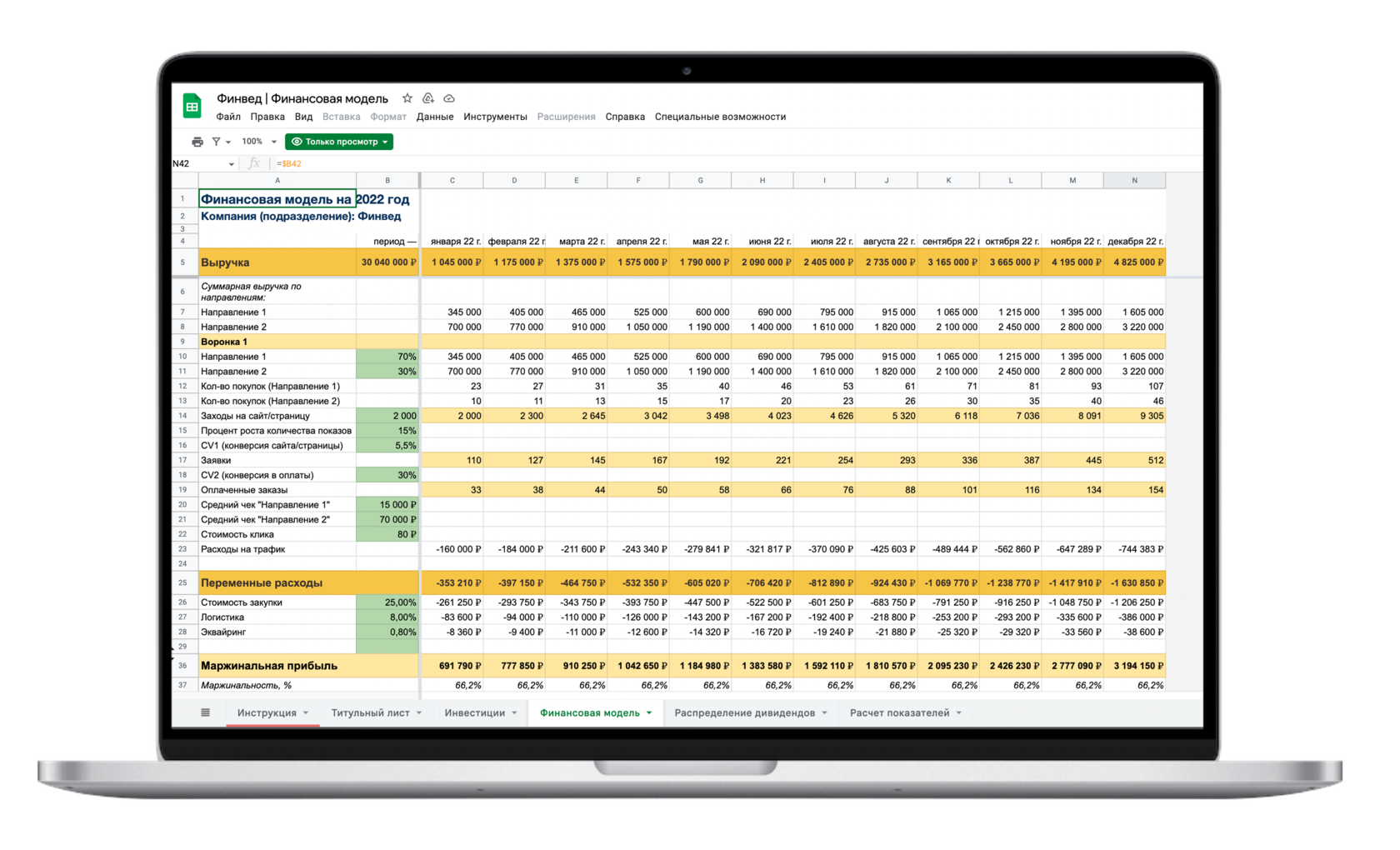Screen dimensions: 1400x850
Task: Click the 80 ₽ Стоимость клика cell
Action: click(387, 534)
